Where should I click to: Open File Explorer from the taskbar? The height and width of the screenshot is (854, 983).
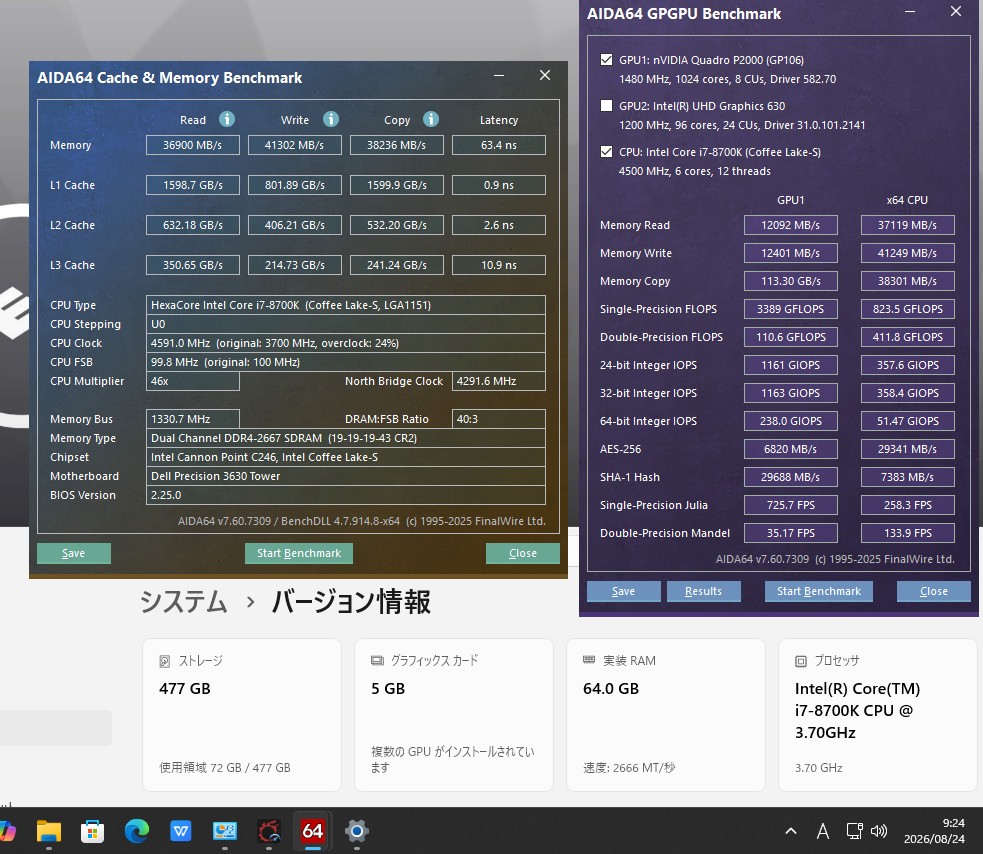click(49, 831)
